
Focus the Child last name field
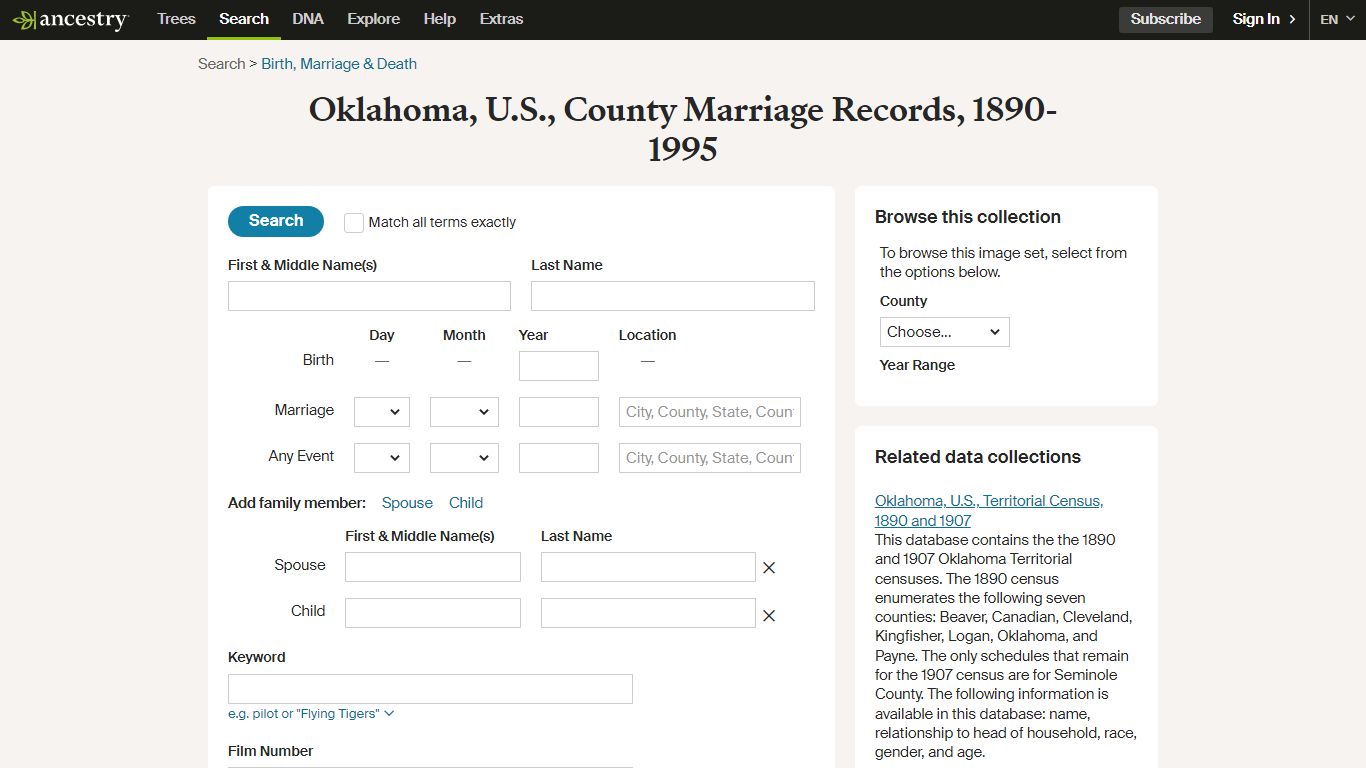(x=648, y=613)
